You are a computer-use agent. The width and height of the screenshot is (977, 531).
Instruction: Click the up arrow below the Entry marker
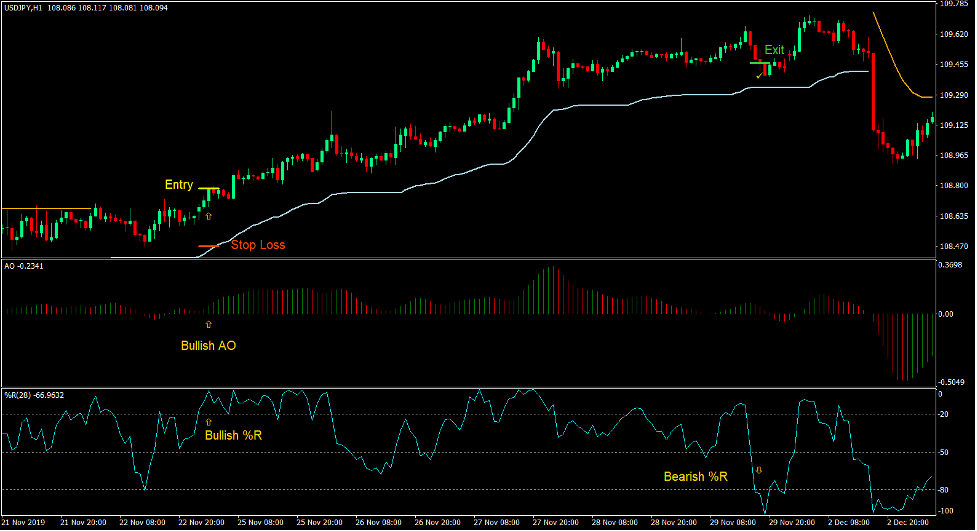209,215
